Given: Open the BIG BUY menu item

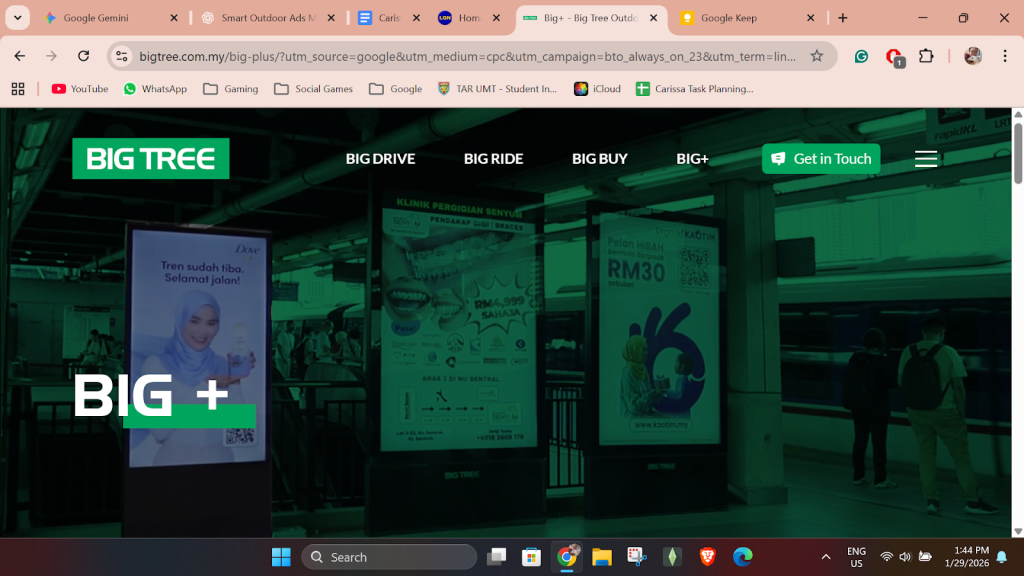Looking at the screenshot, I should 600,159.
